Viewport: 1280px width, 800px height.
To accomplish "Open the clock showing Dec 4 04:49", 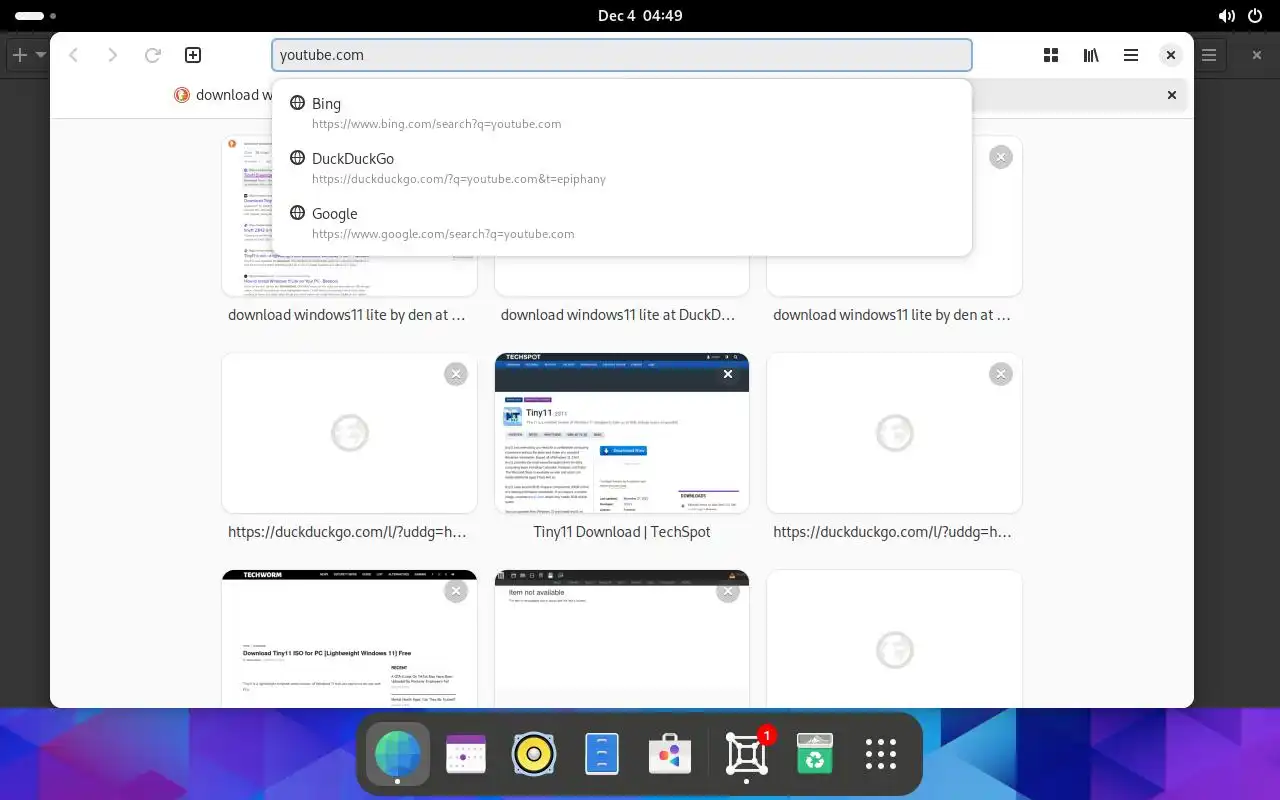I will coord(640,16).
